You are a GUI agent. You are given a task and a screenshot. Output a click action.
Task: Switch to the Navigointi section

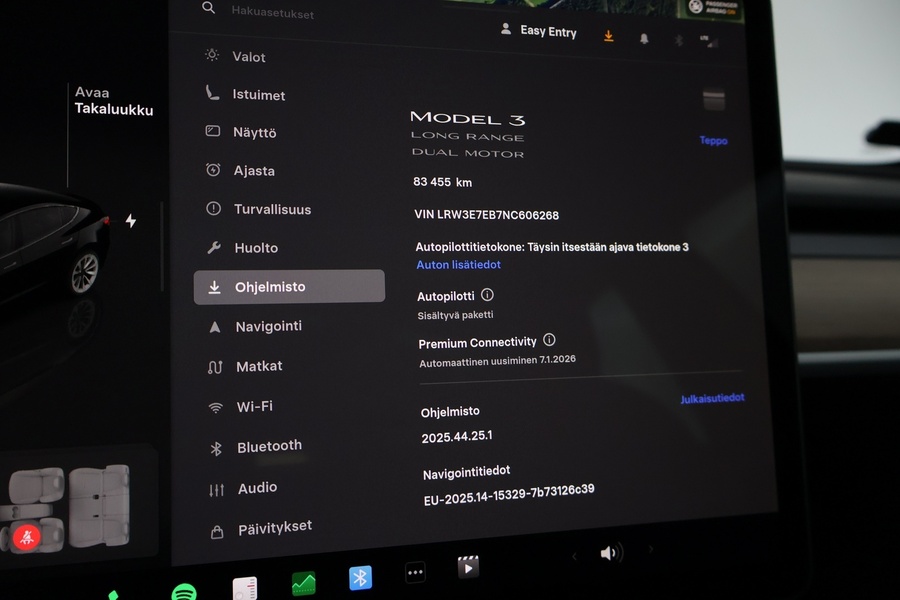(266, 326)
